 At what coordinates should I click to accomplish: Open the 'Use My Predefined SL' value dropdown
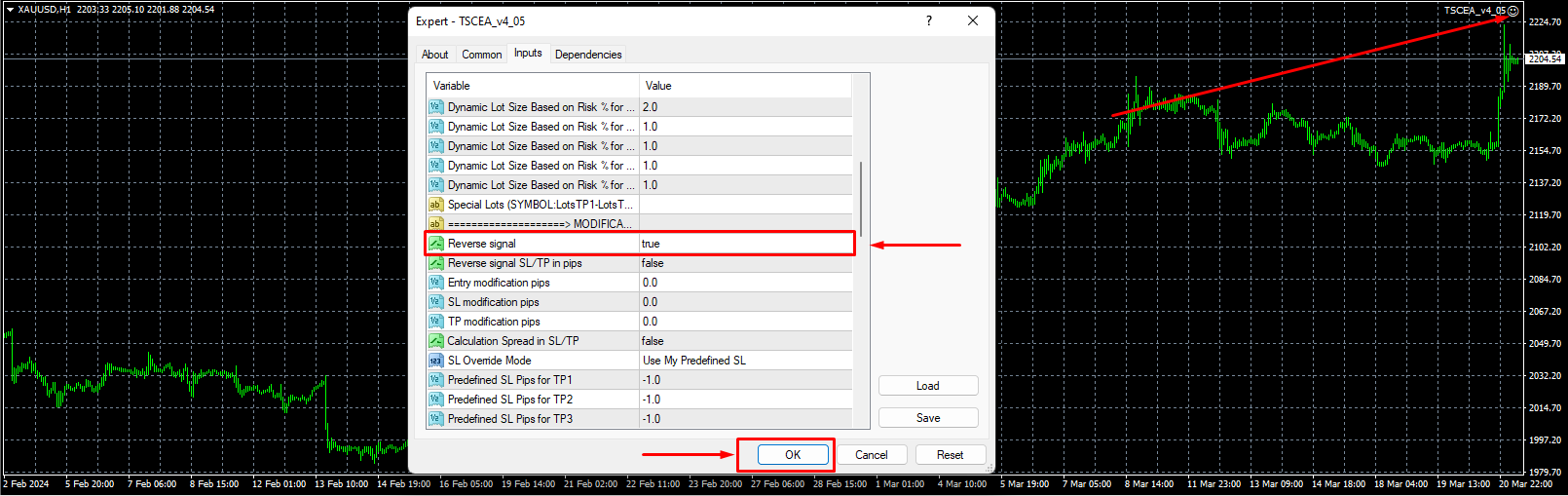(745, 361)
